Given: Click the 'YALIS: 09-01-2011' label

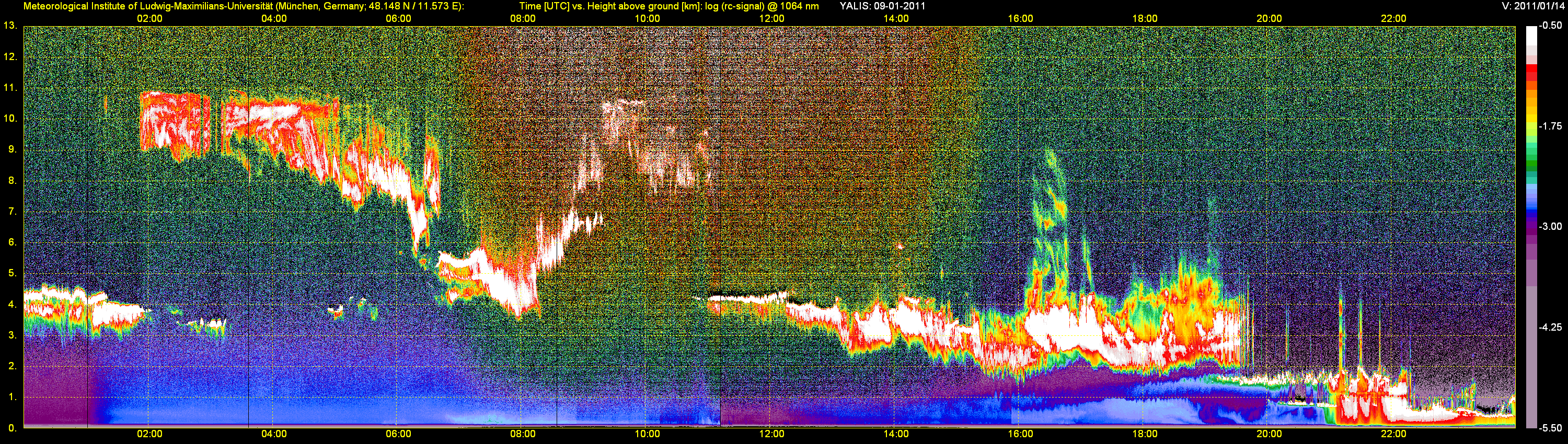Looking at the screenshot, I should [x=883, y=6].
